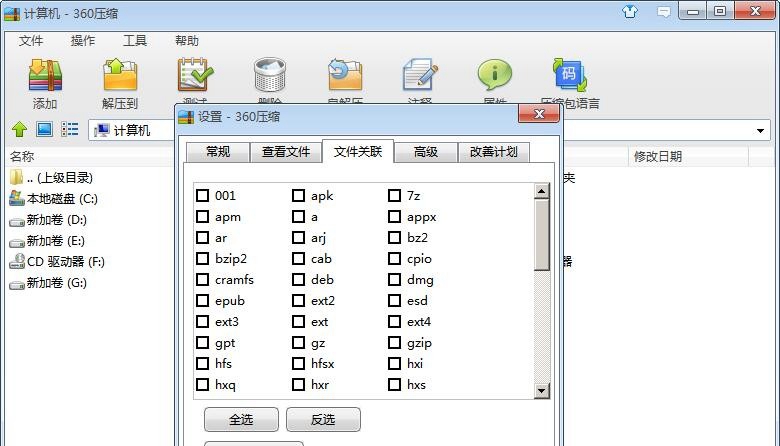Switch to the View Files (查看文件) tab

286,152
